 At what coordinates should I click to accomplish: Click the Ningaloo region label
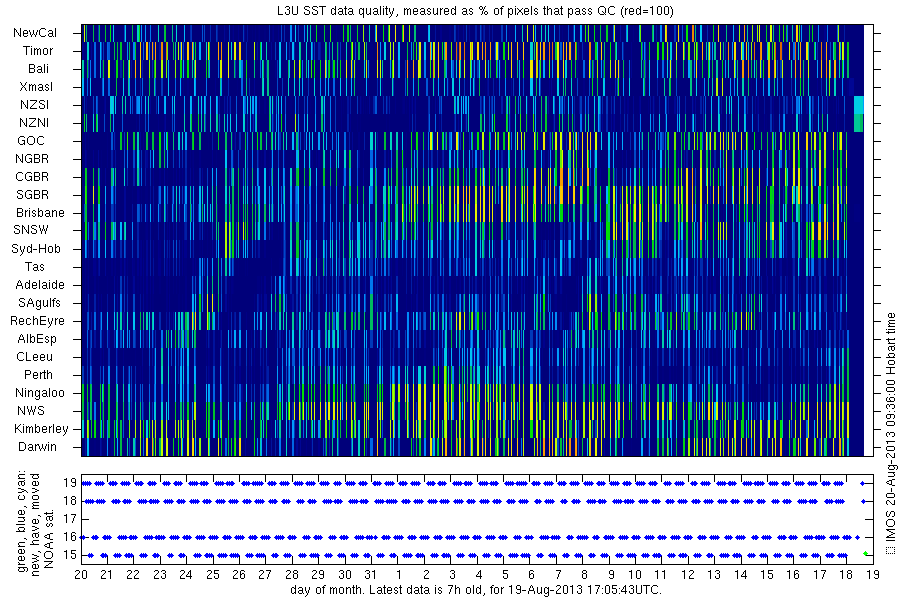click(x=40, y=393)
